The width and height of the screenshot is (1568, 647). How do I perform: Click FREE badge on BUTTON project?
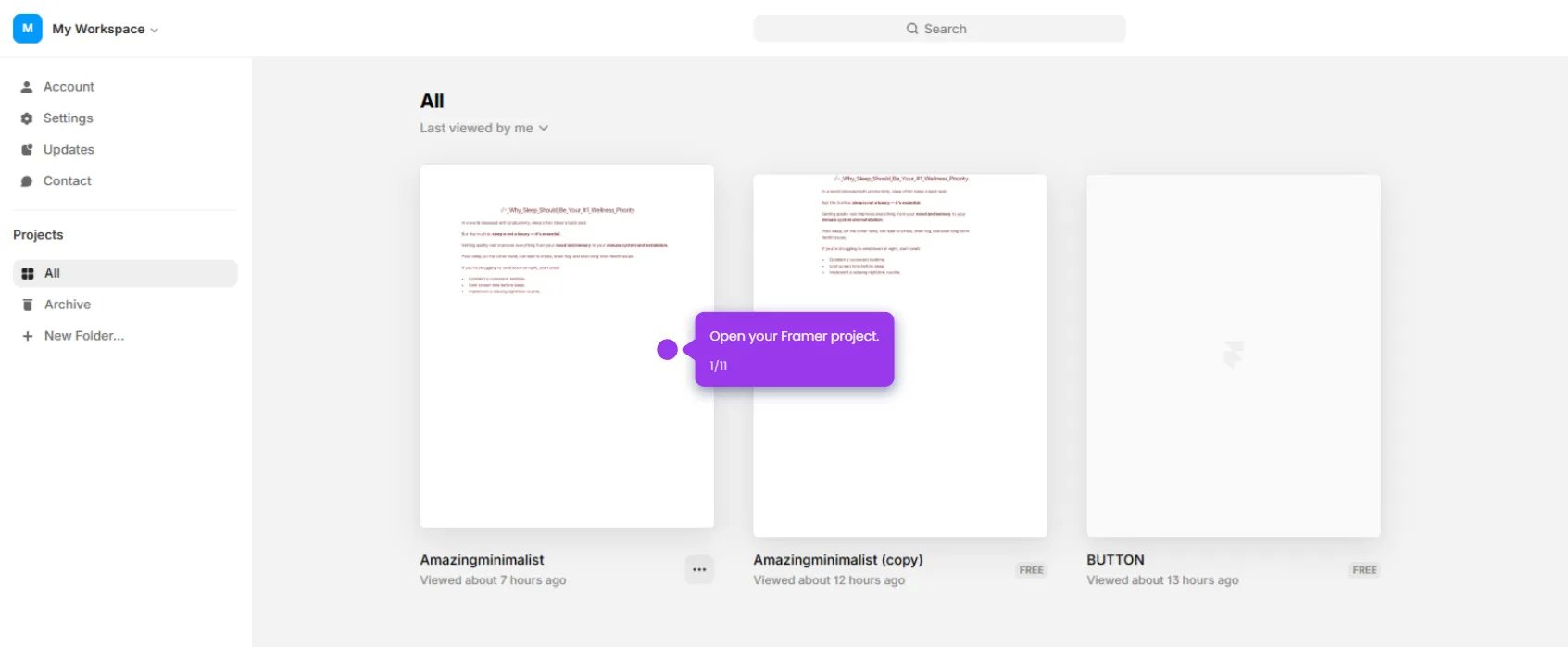[x=1364, y=570]
